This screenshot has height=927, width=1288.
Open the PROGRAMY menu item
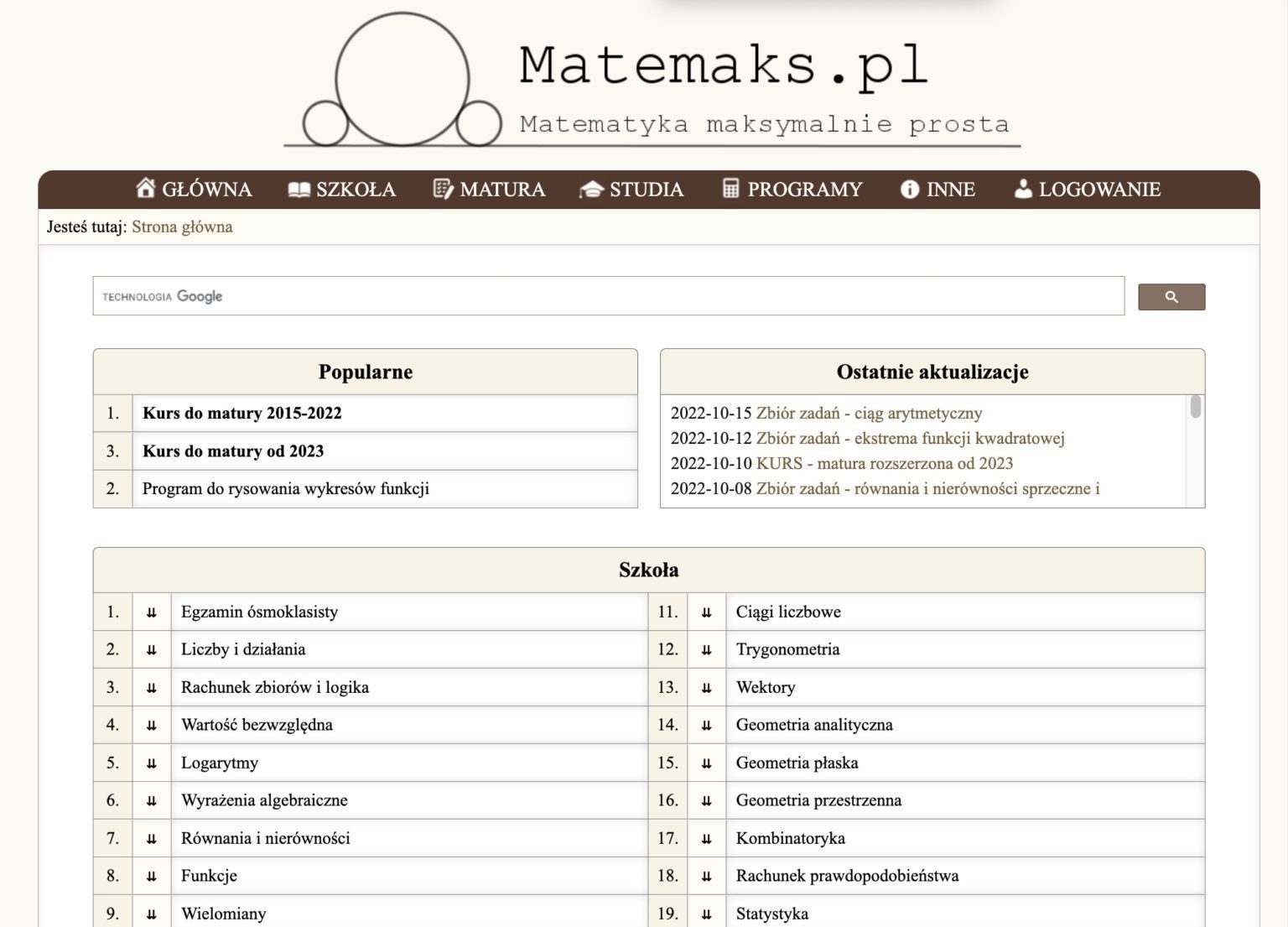tap(804, 190)
